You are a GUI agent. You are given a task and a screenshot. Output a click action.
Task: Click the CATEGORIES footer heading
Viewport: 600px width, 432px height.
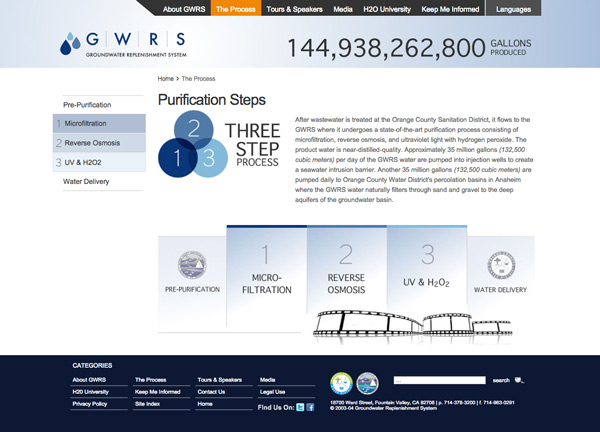pos(92,366)
